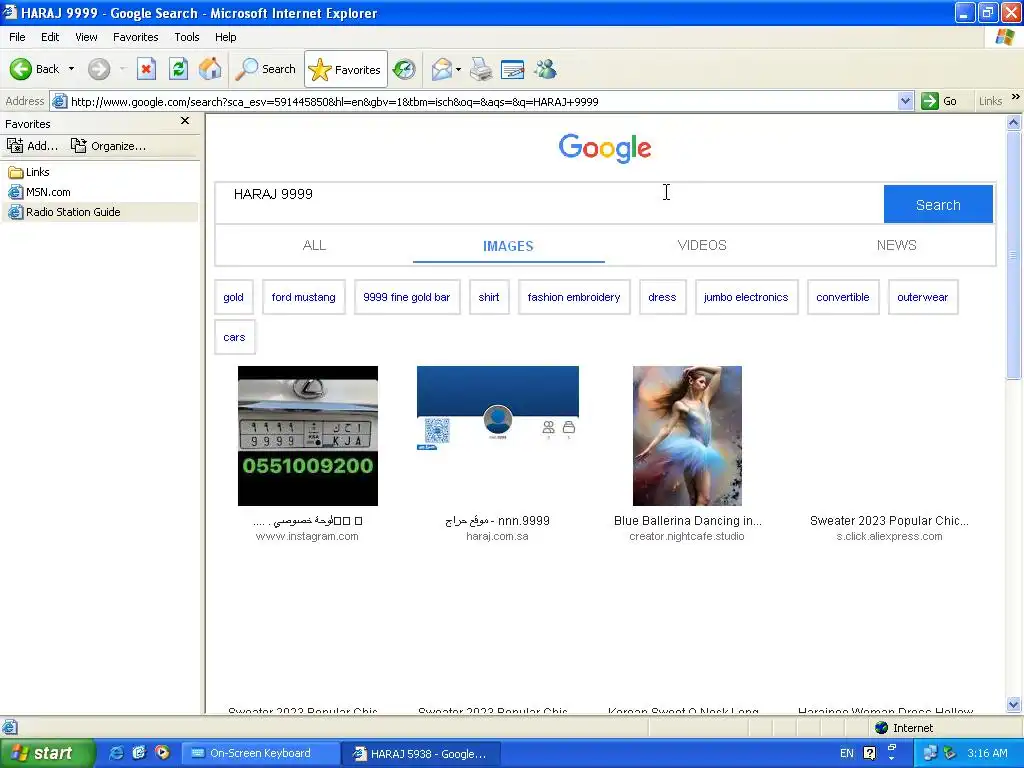Expand the Links toolbar chevron
Viewport: 1024px width, 768px height.
tap(1016, 97)
